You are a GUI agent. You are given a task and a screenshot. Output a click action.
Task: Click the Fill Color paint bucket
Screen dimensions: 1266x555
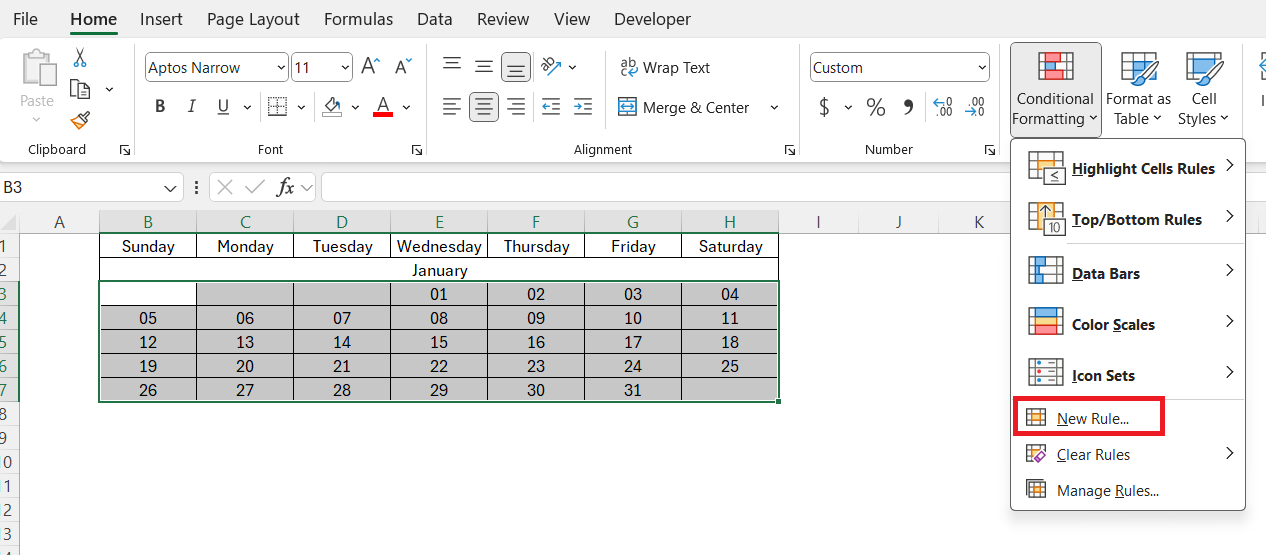tap(332, 107)
